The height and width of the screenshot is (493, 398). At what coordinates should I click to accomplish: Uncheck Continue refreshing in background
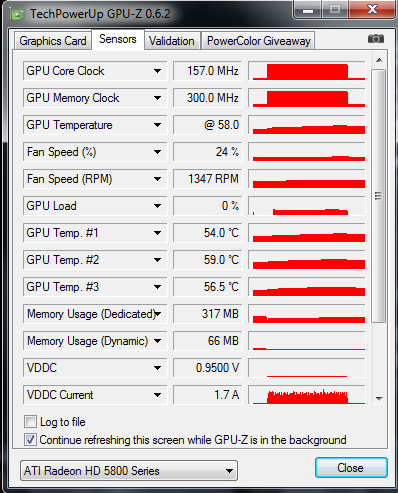[30, 440]
